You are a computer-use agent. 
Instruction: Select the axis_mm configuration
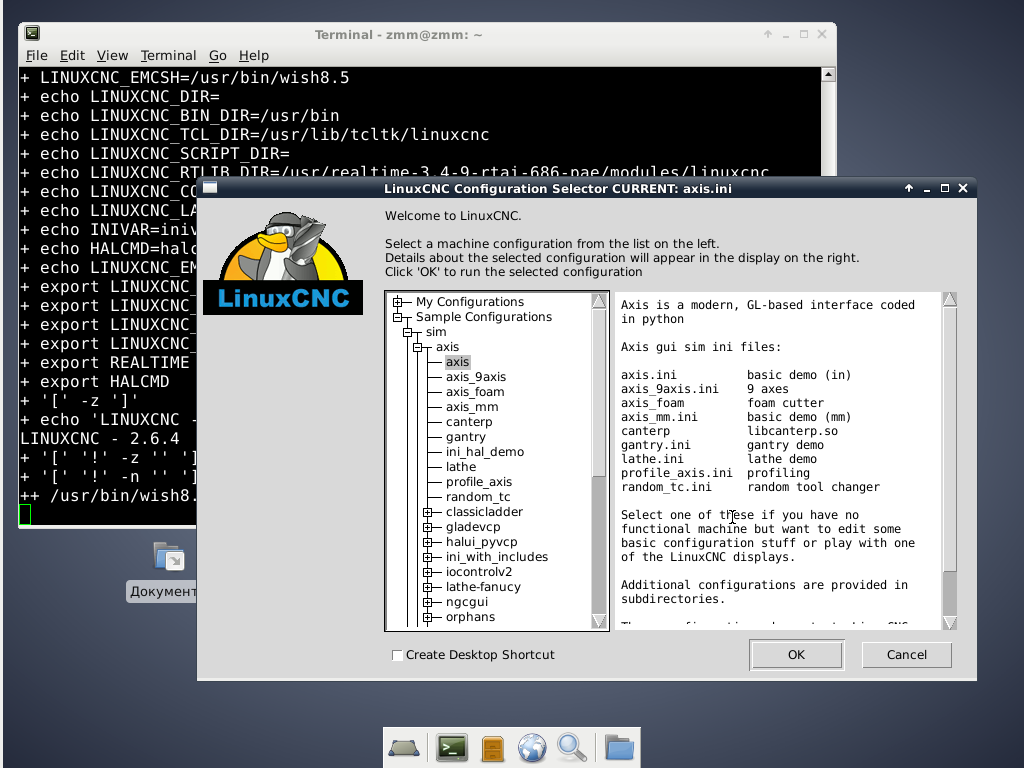click(x=472, y=407)
